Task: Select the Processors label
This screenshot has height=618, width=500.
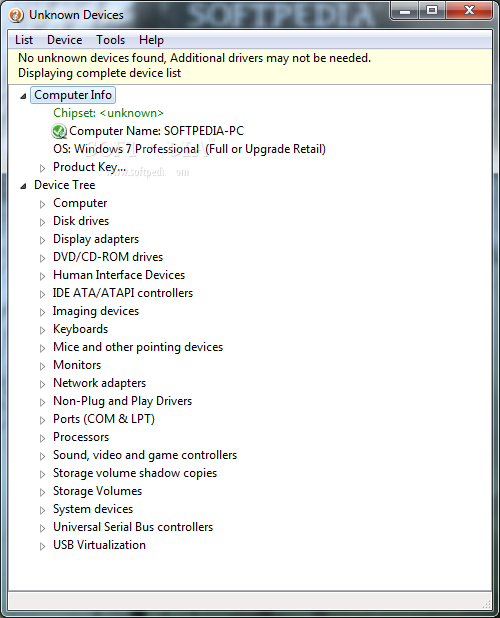Action: coord(81,437)
